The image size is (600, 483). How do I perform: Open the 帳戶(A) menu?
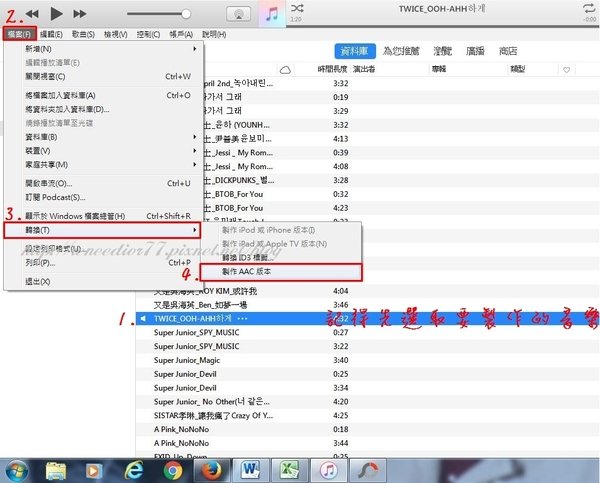[181, 34]
